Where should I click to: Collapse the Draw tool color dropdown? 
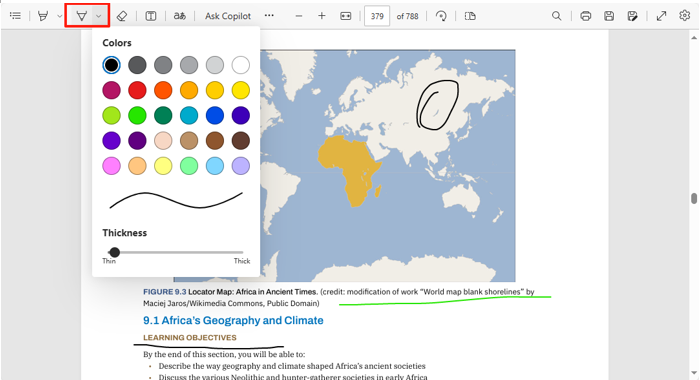(x=99, y=16)
